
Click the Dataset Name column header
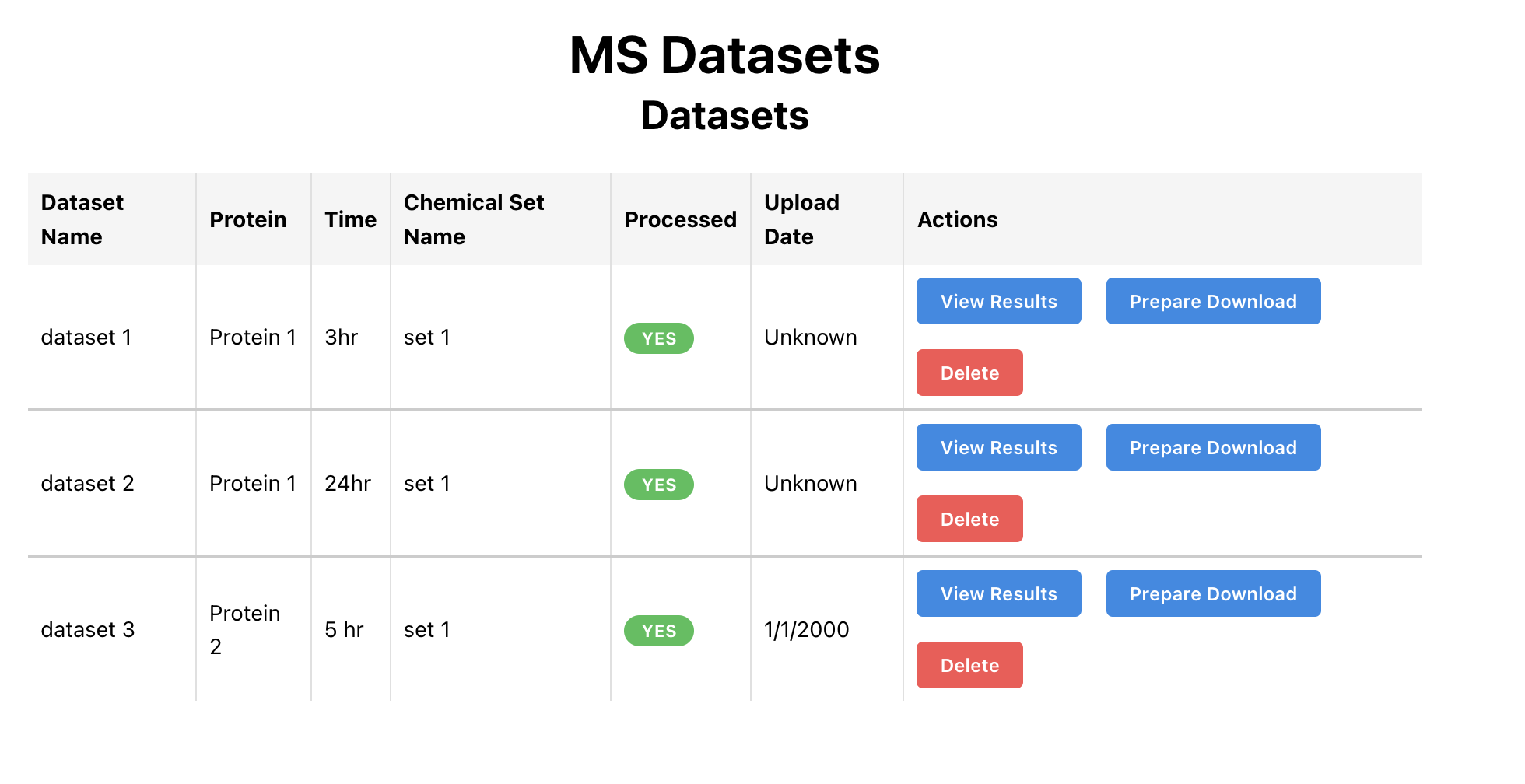[x=82, y=219]
